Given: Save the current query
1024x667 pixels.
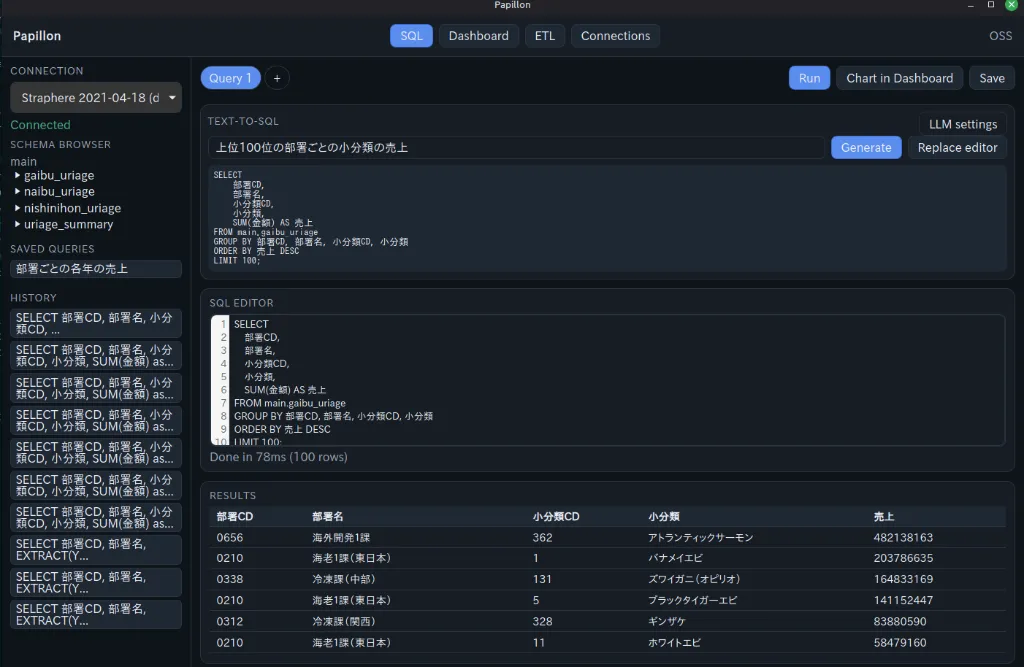Looking at the screenshot, I should (x=991, y=78).
